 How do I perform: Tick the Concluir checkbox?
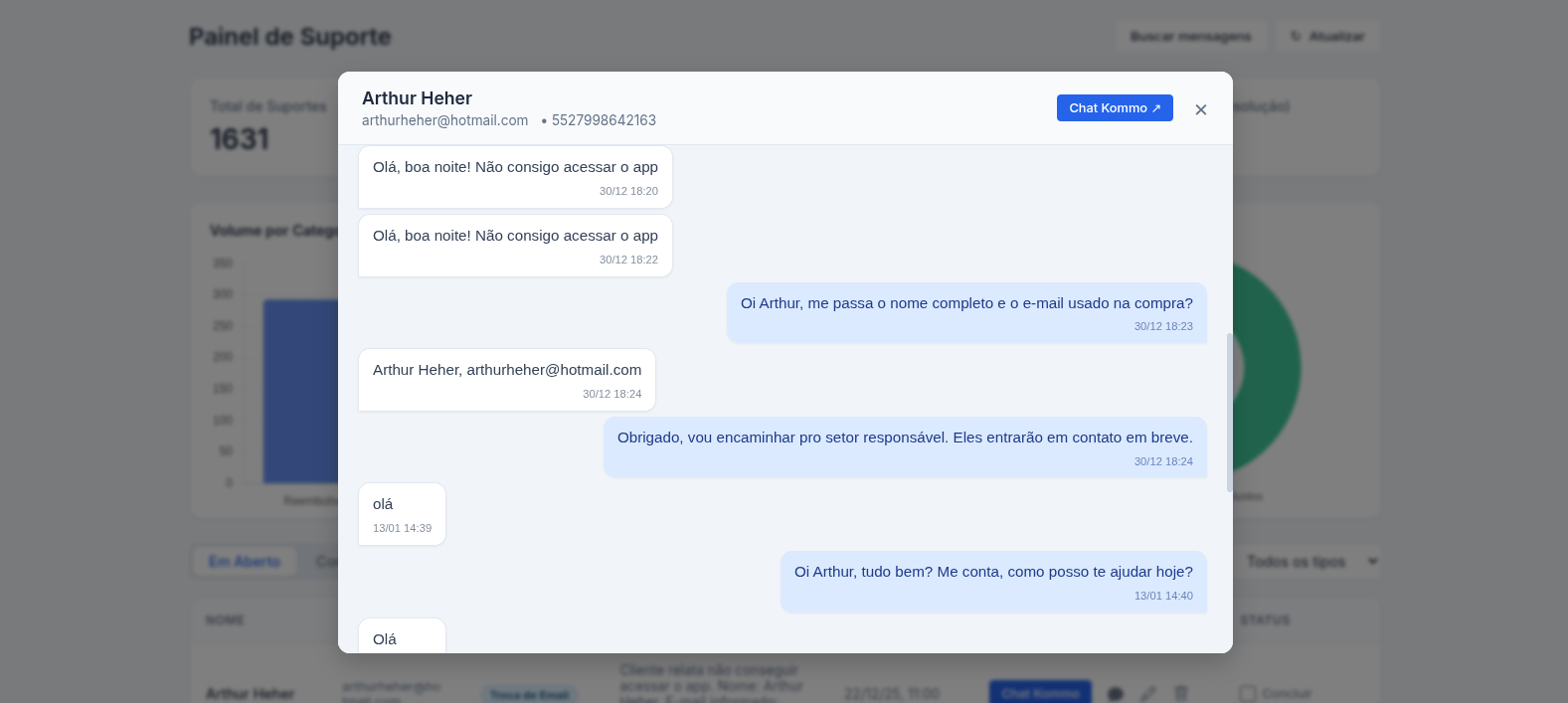(1247, 693)
